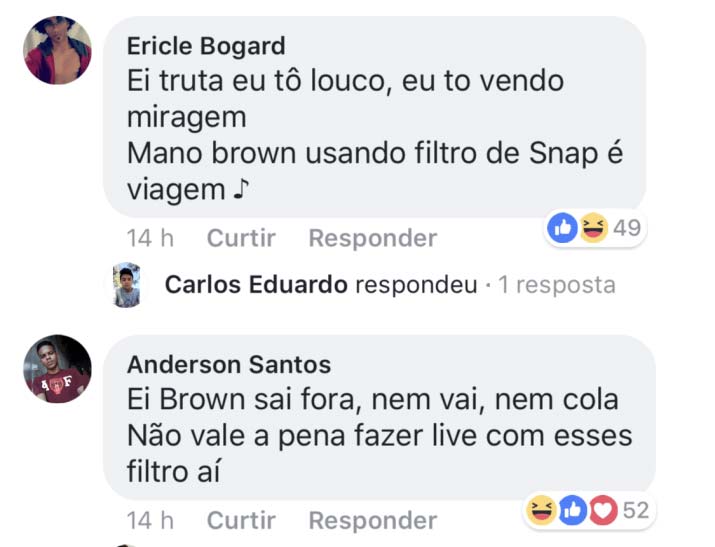Open Anderson Santos's profile picture
This screenshot has height=547, width=715.
57,369
